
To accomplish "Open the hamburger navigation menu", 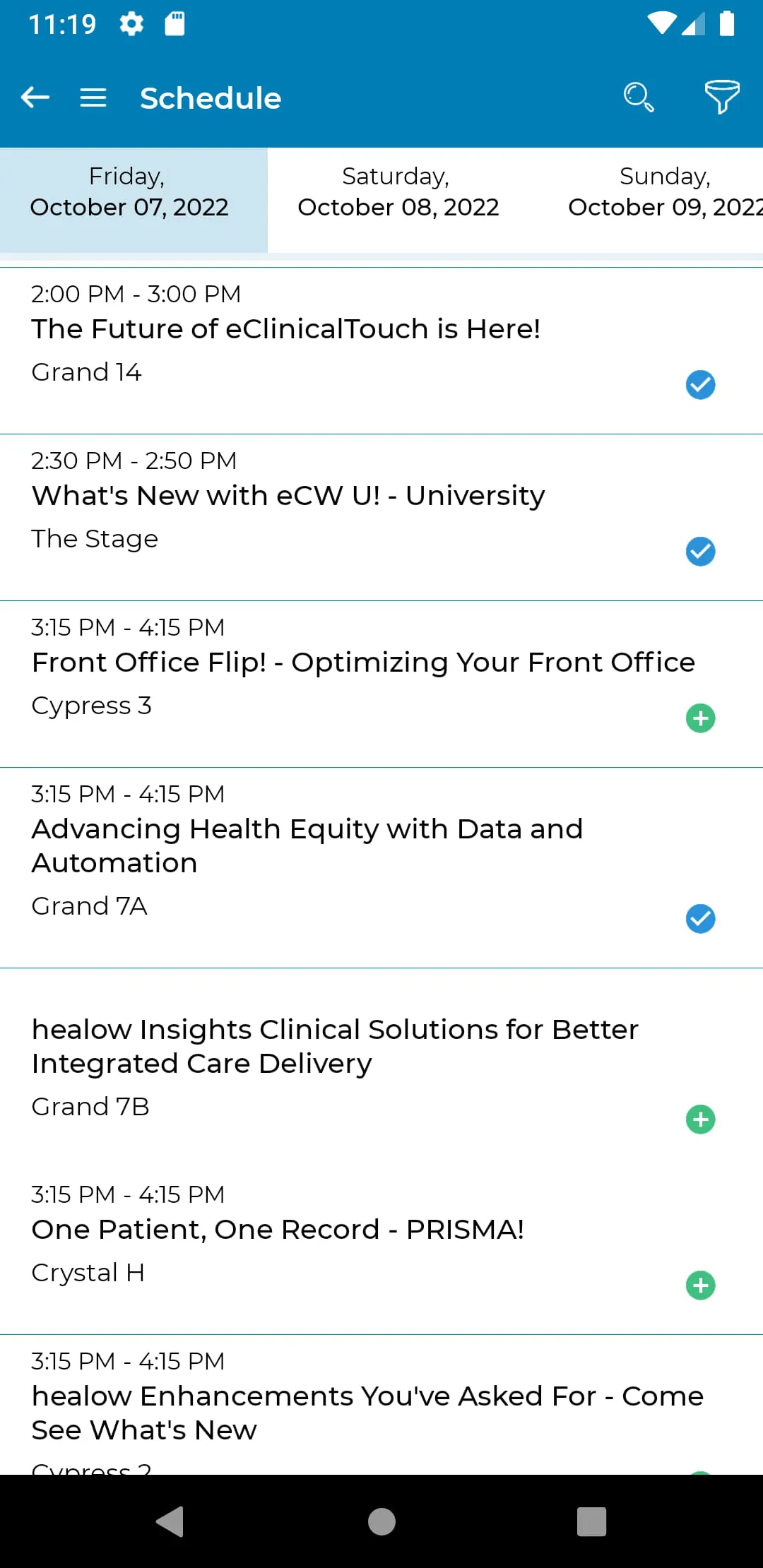I will (93, 97).
